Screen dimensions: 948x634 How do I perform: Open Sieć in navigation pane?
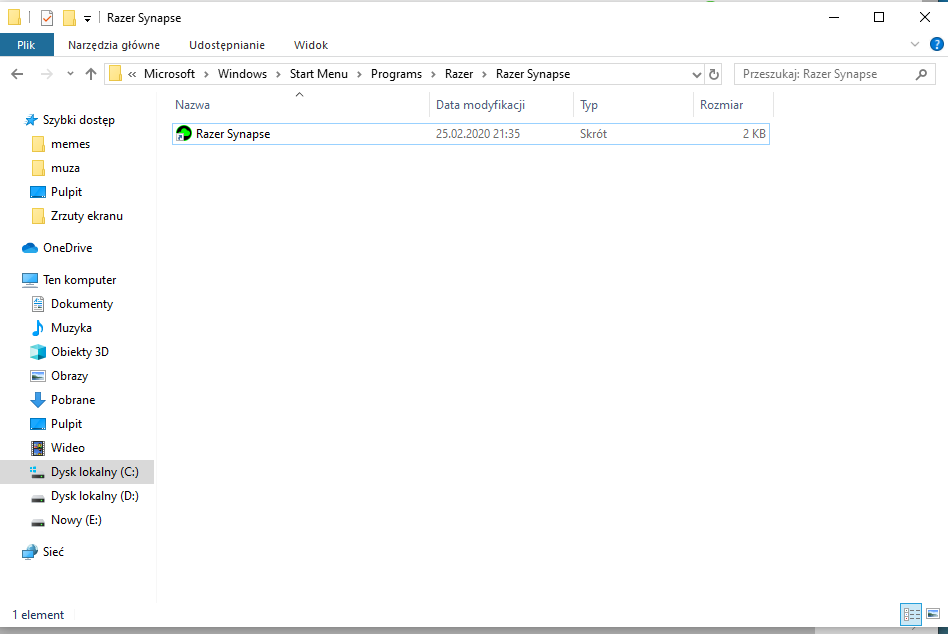53,552
